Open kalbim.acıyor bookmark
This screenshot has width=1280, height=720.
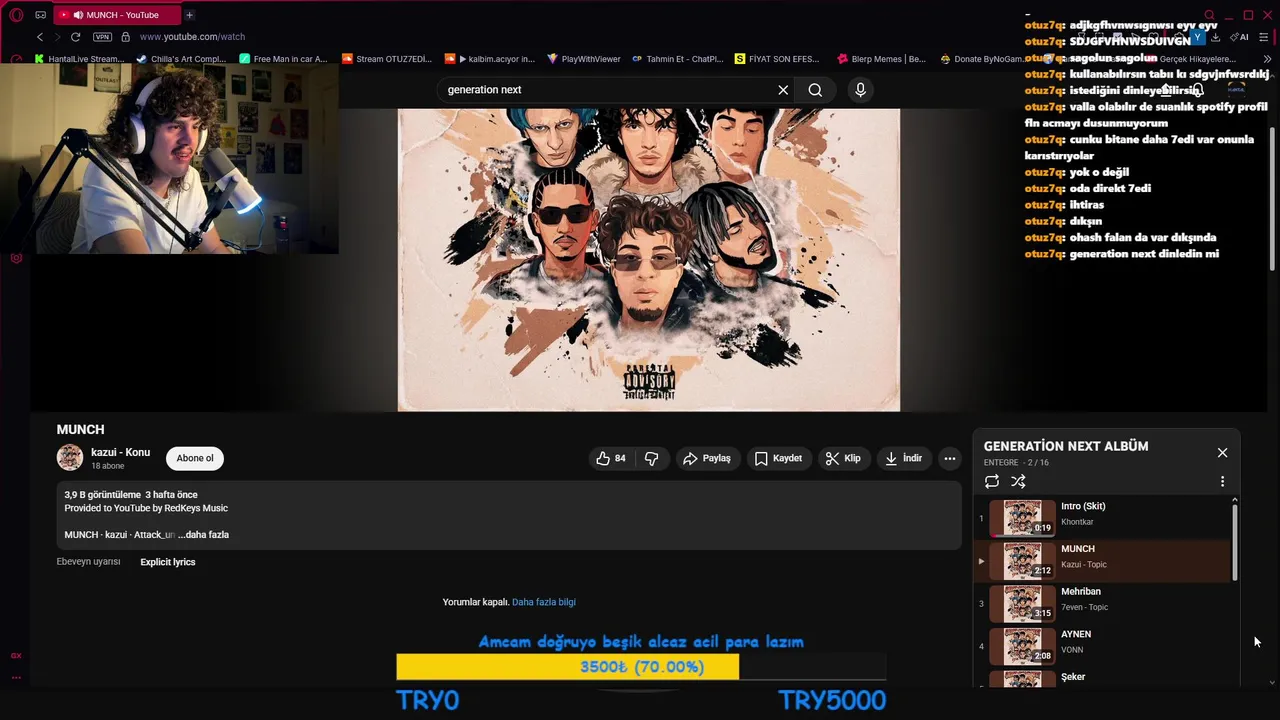pos(490,59)
